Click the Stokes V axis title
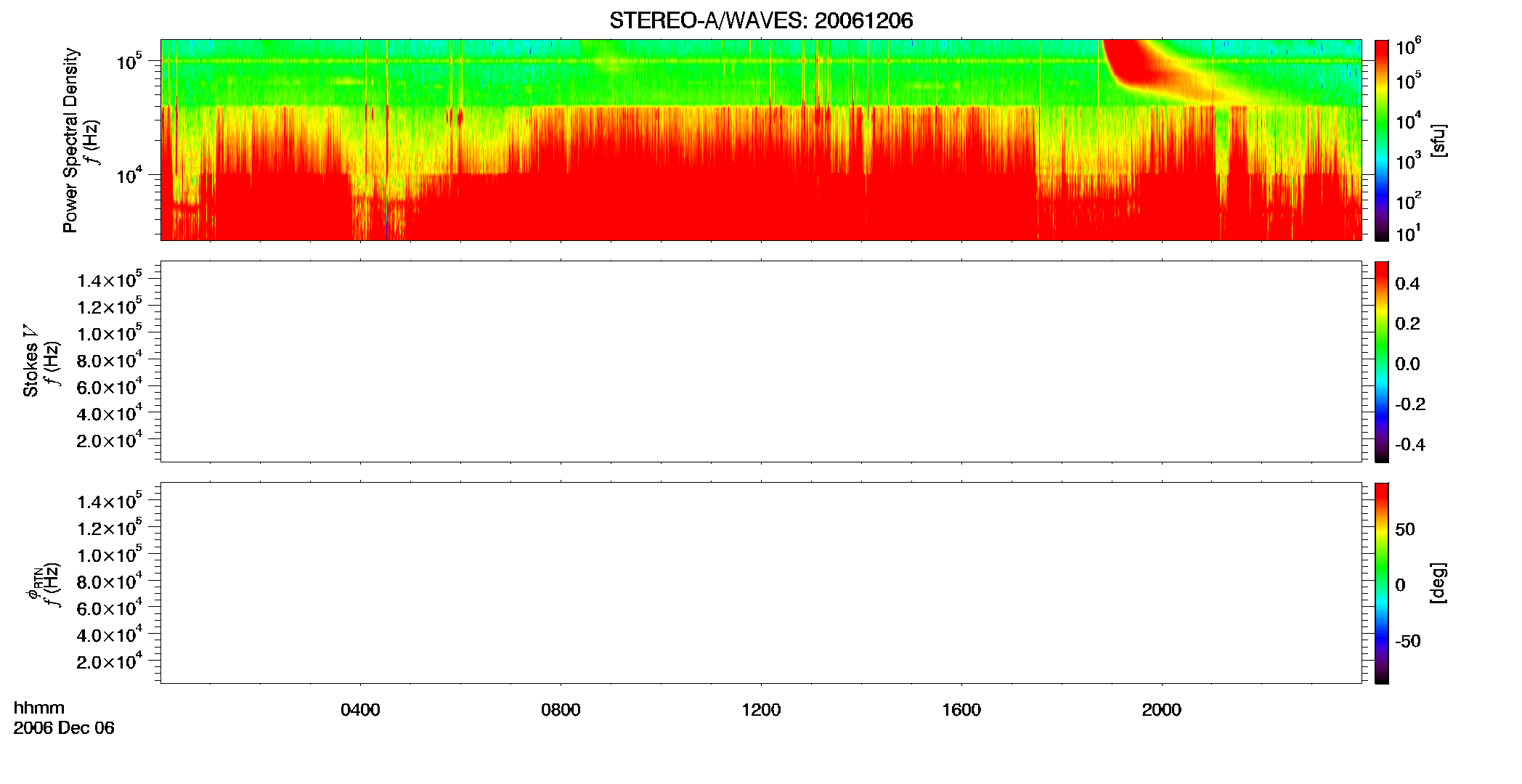 30,361
